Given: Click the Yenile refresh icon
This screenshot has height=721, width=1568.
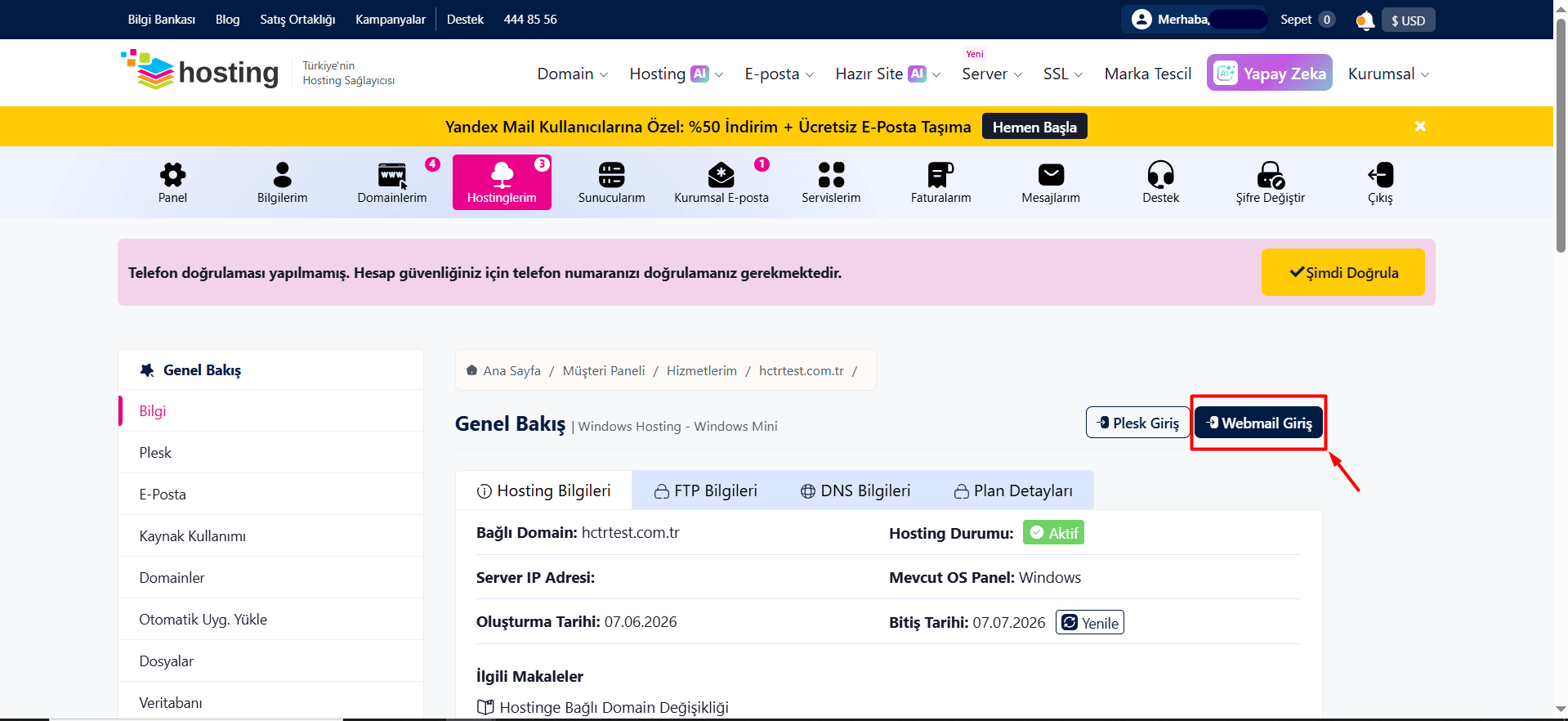Looking at the screenshot, I should [1069, 622].
